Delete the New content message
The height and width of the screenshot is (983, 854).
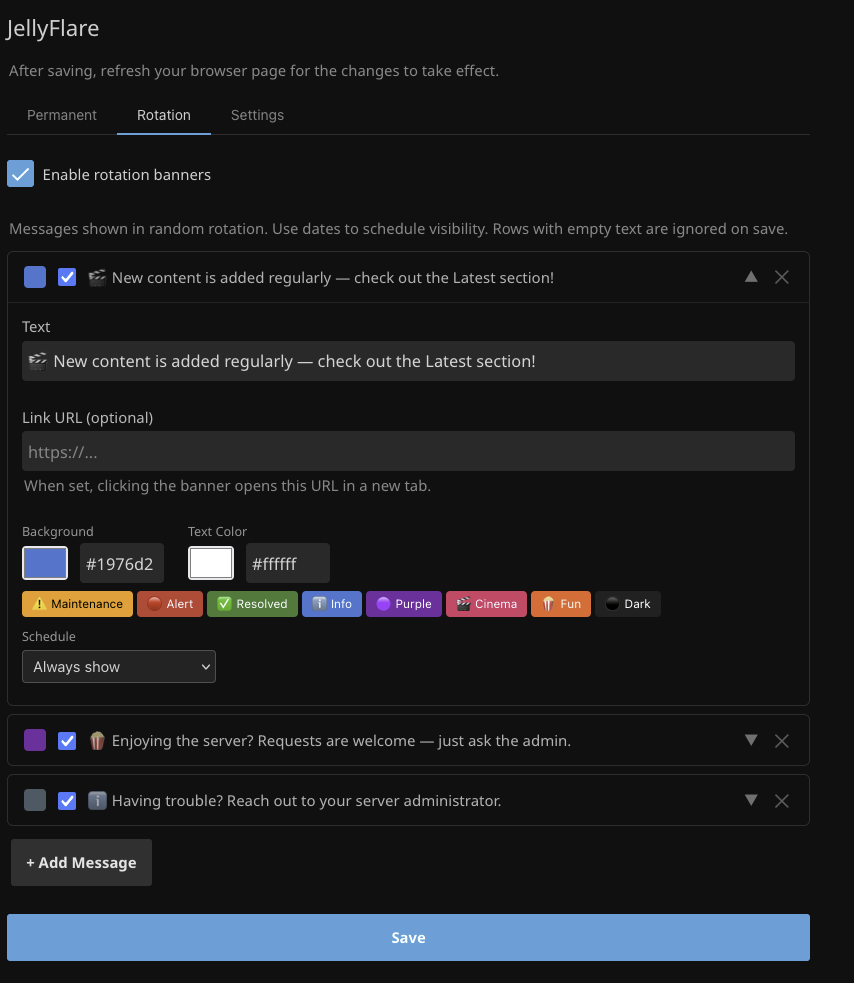[781, 277]
